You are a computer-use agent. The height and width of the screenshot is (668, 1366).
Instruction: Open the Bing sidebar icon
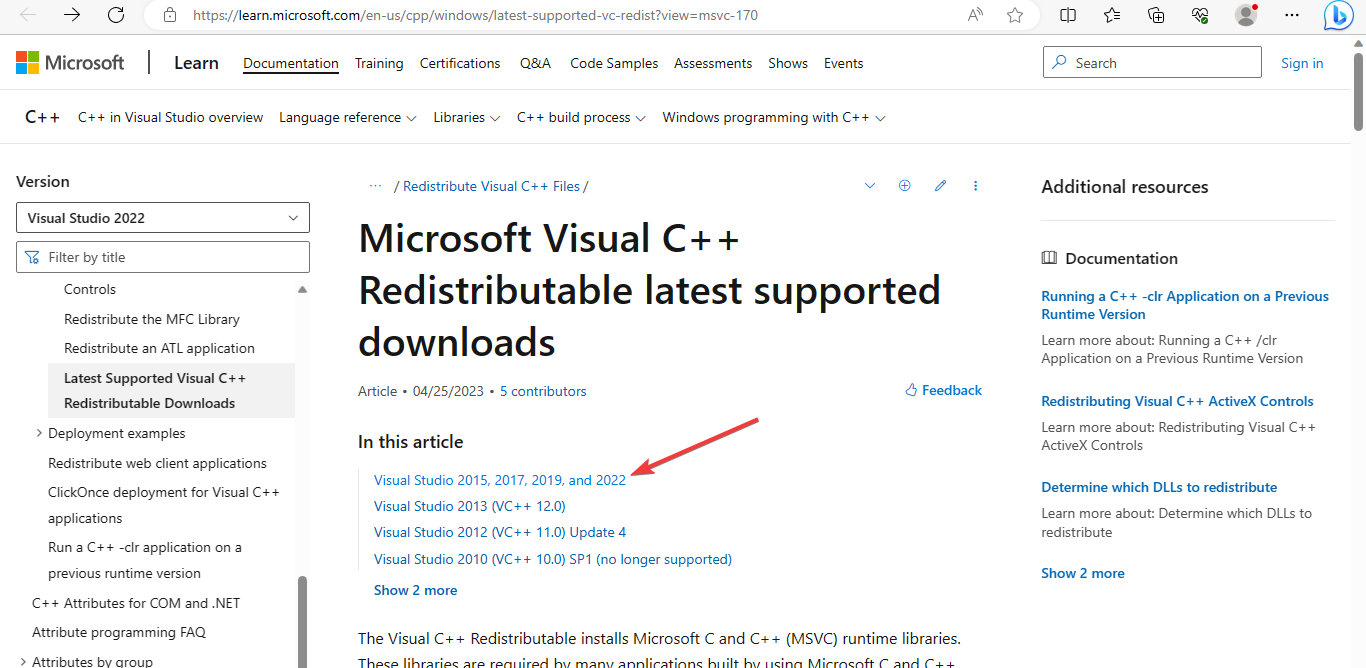tap(1339, 15)
